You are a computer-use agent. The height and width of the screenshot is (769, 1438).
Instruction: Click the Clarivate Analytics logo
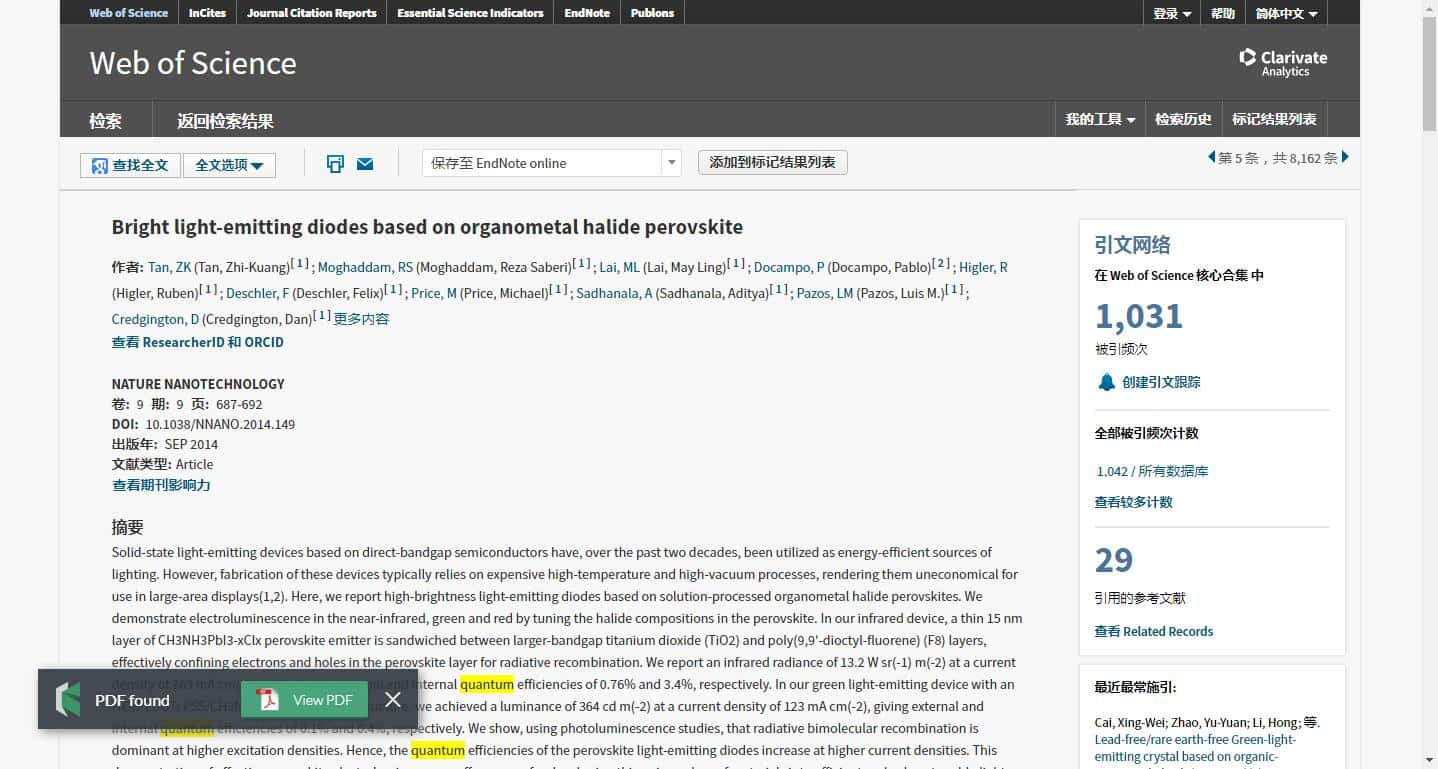pyautogui.click(x=1283, y=62)
